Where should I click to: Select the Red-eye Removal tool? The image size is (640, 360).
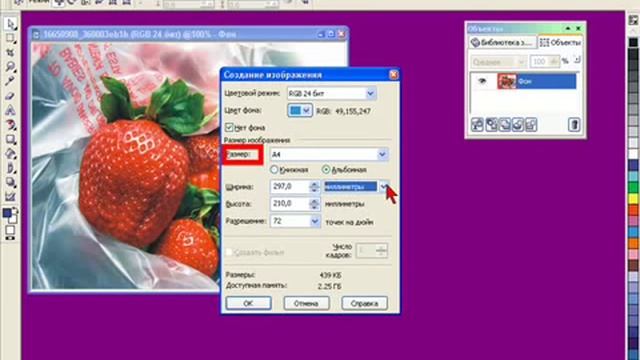coord(11,124)
